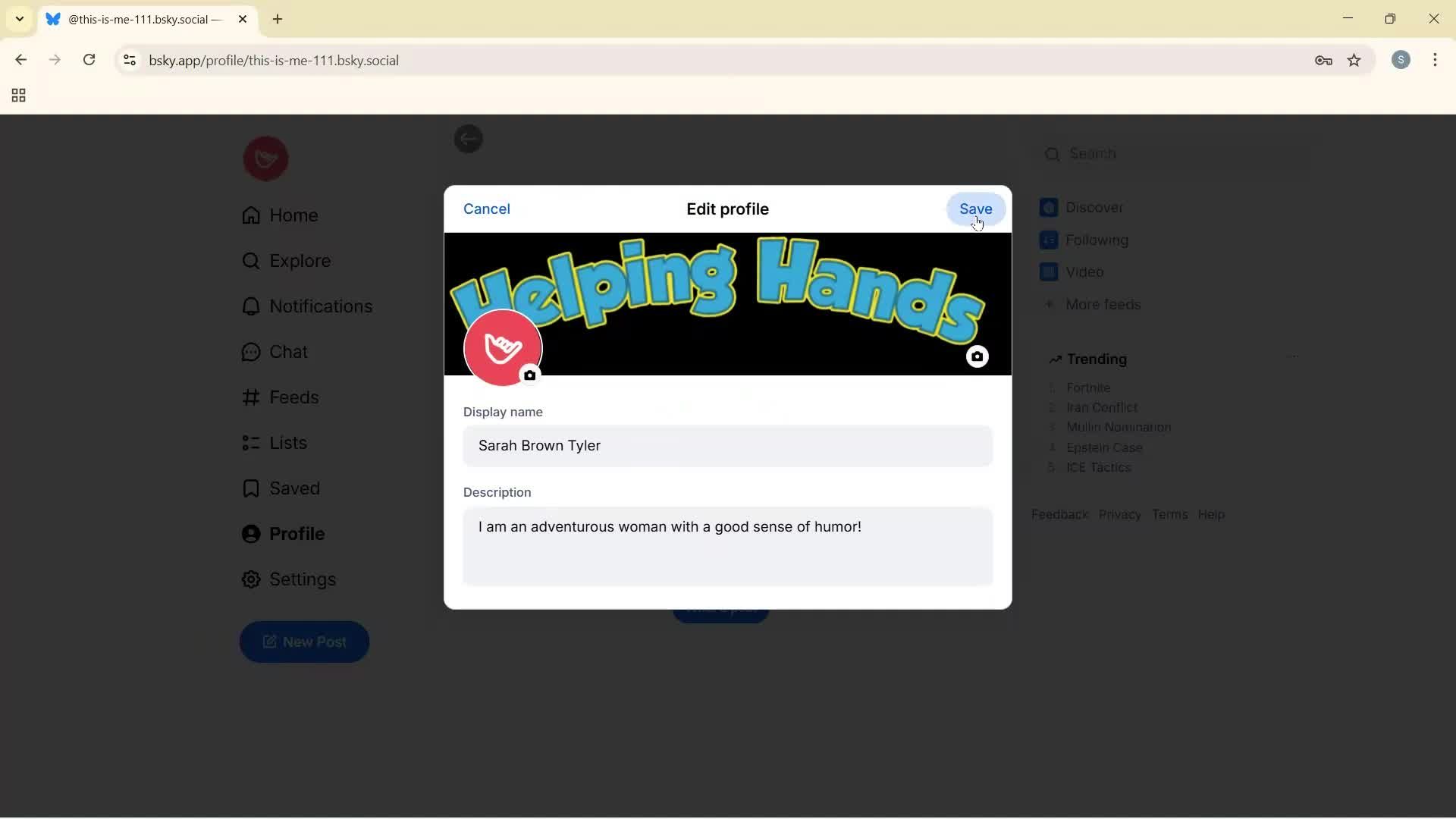The width and height of the screenshot is (1456, 819).
Task: Select the @this-is-me-111.bsky.social tab
Action: 135,19
